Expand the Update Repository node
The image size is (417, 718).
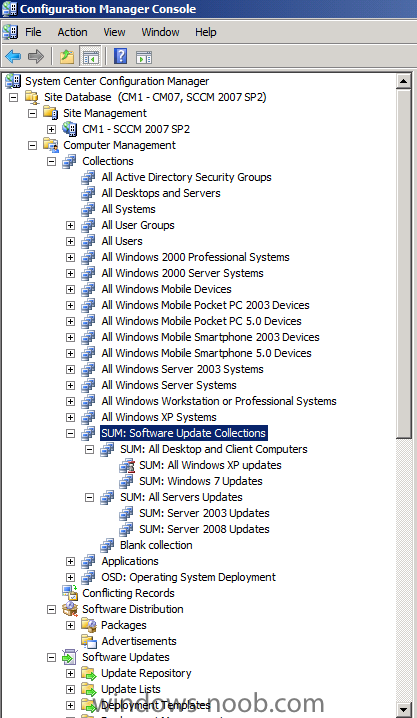(x=70, y=673)
